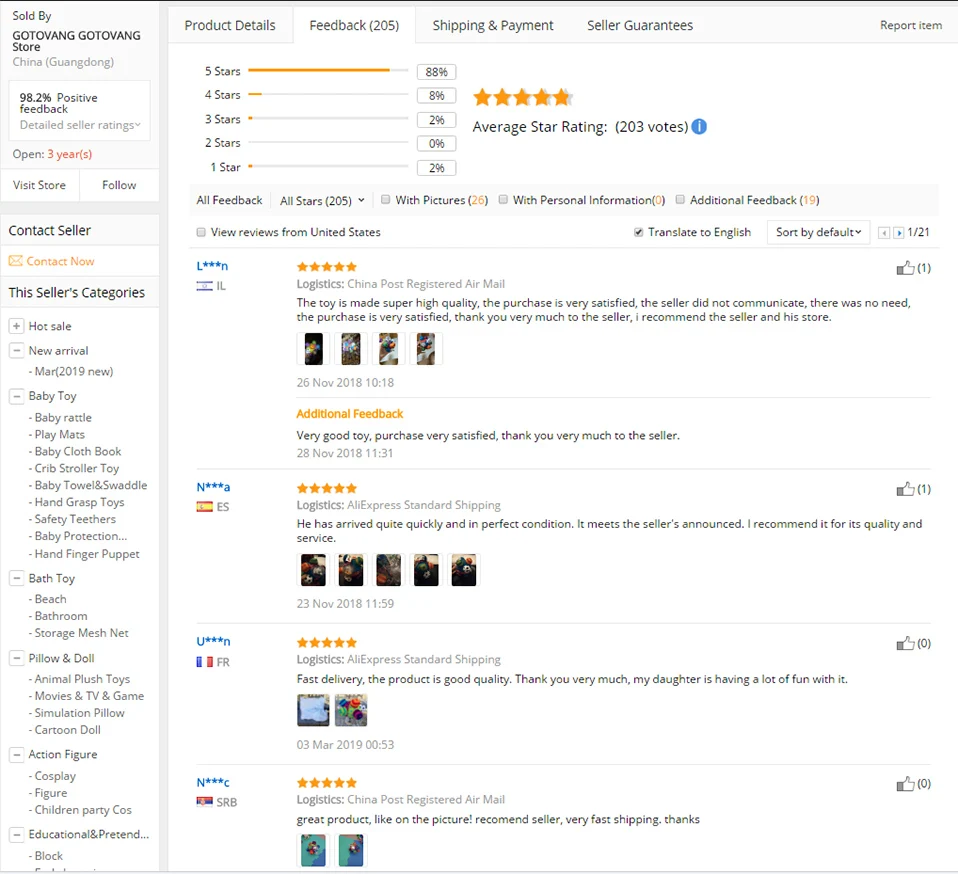Screen dimensions: 958x874
Task: Open the Feedback (205) tab
Action: coord(354,26)
